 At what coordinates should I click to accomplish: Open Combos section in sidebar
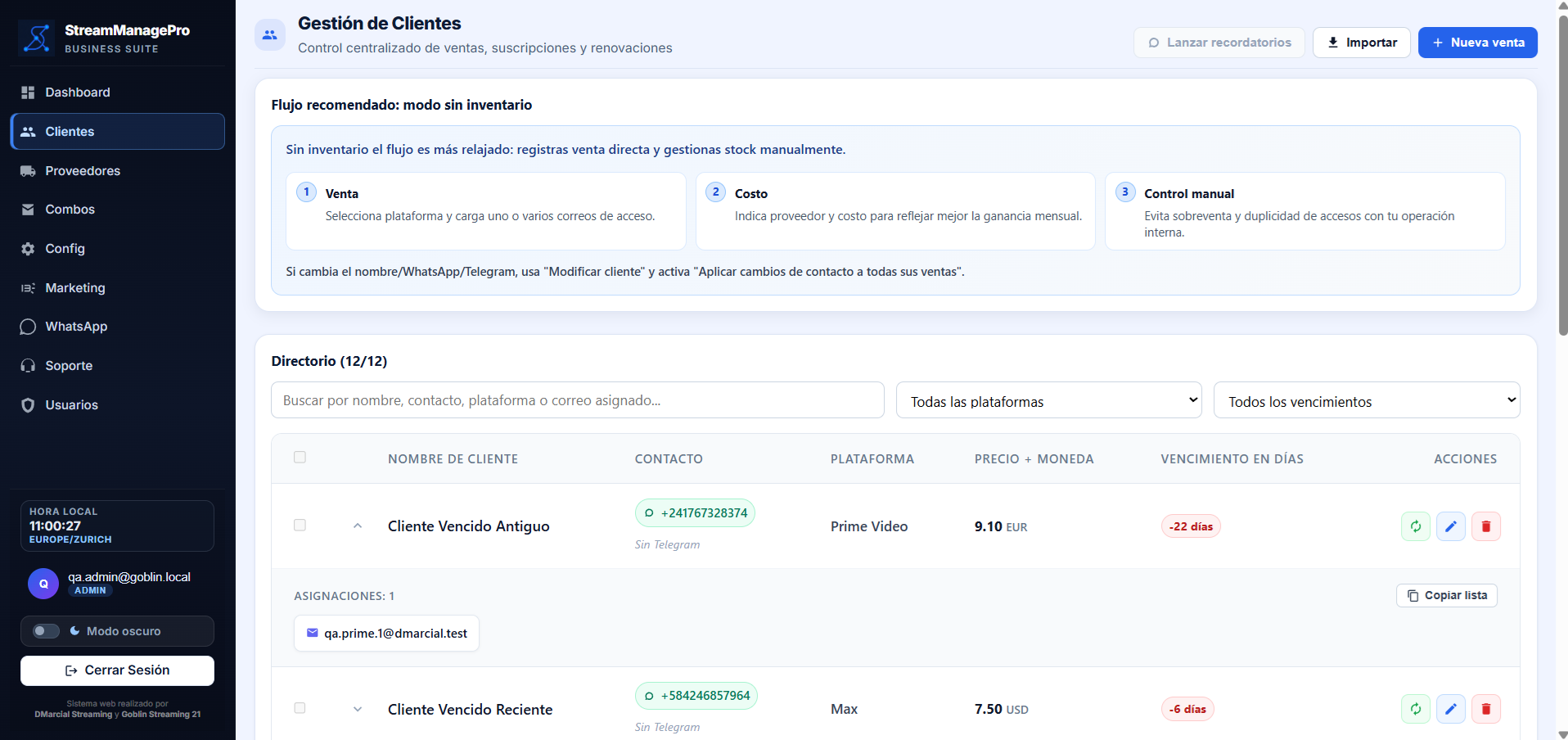tap(118, 210)
